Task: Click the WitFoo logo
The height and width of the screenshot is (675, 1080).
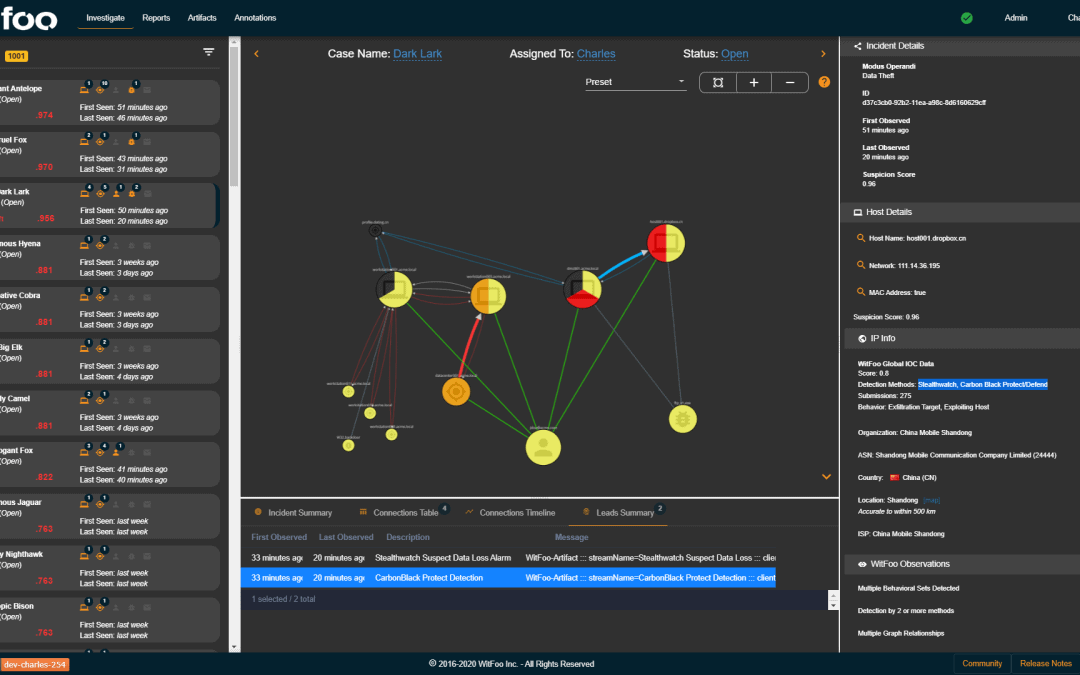Action: (x=28, y=18)
